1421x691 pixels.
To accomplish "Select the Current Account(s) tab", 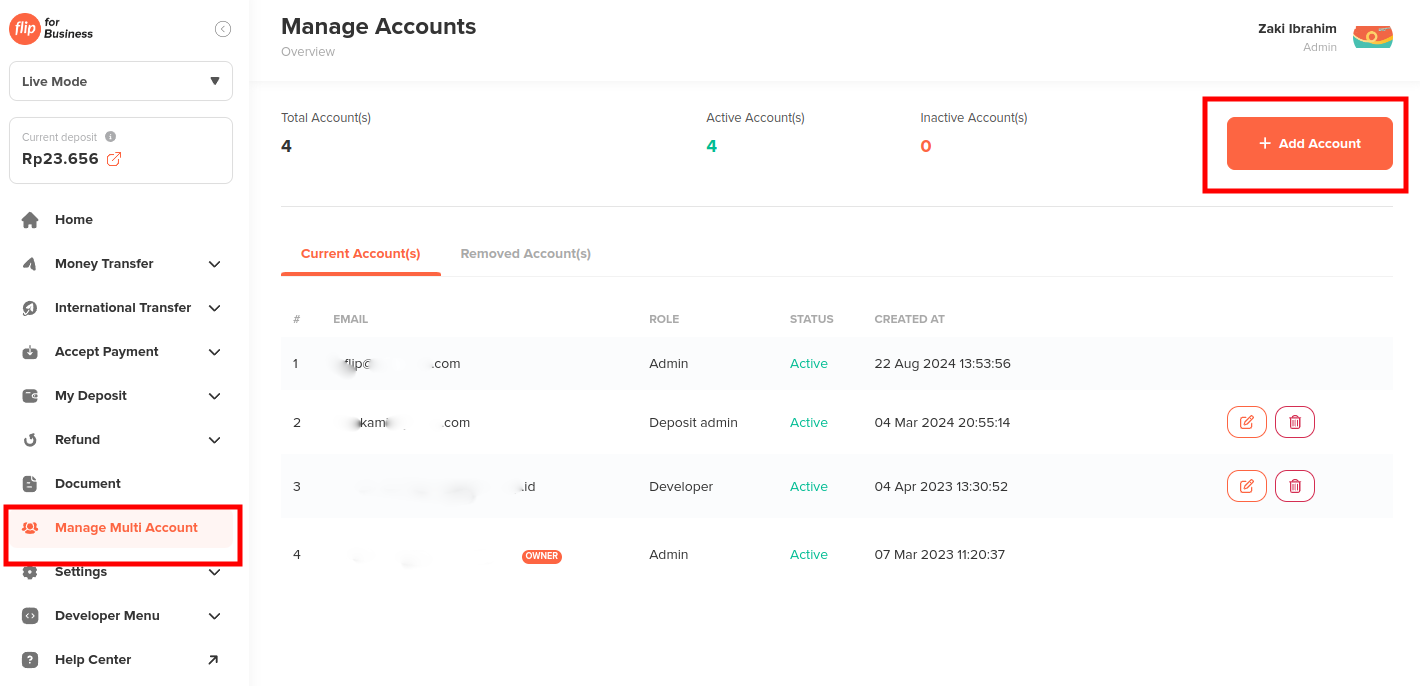I will point(360,253).
